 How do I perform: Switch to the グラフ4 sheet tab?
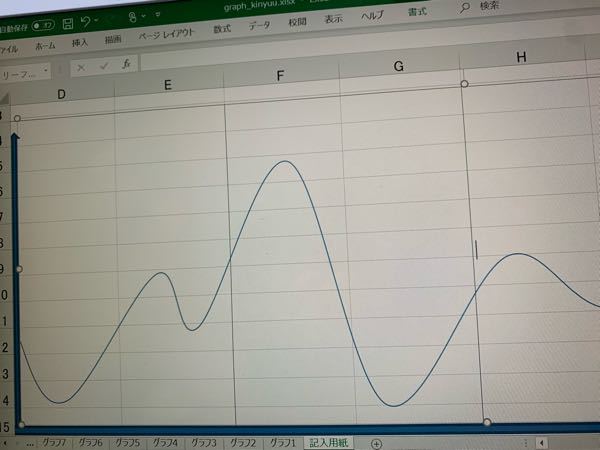pyautogui.click(x=166, y=443)
